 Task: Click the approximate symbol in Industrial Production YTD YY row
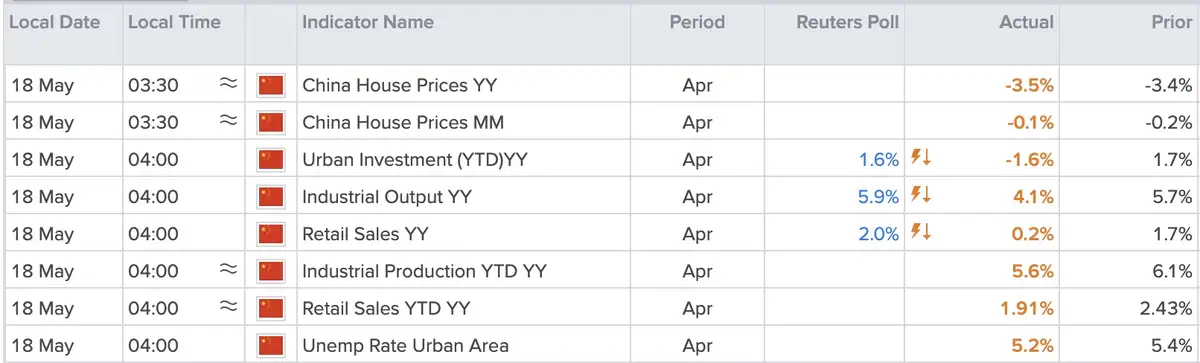tap(228, 271)
